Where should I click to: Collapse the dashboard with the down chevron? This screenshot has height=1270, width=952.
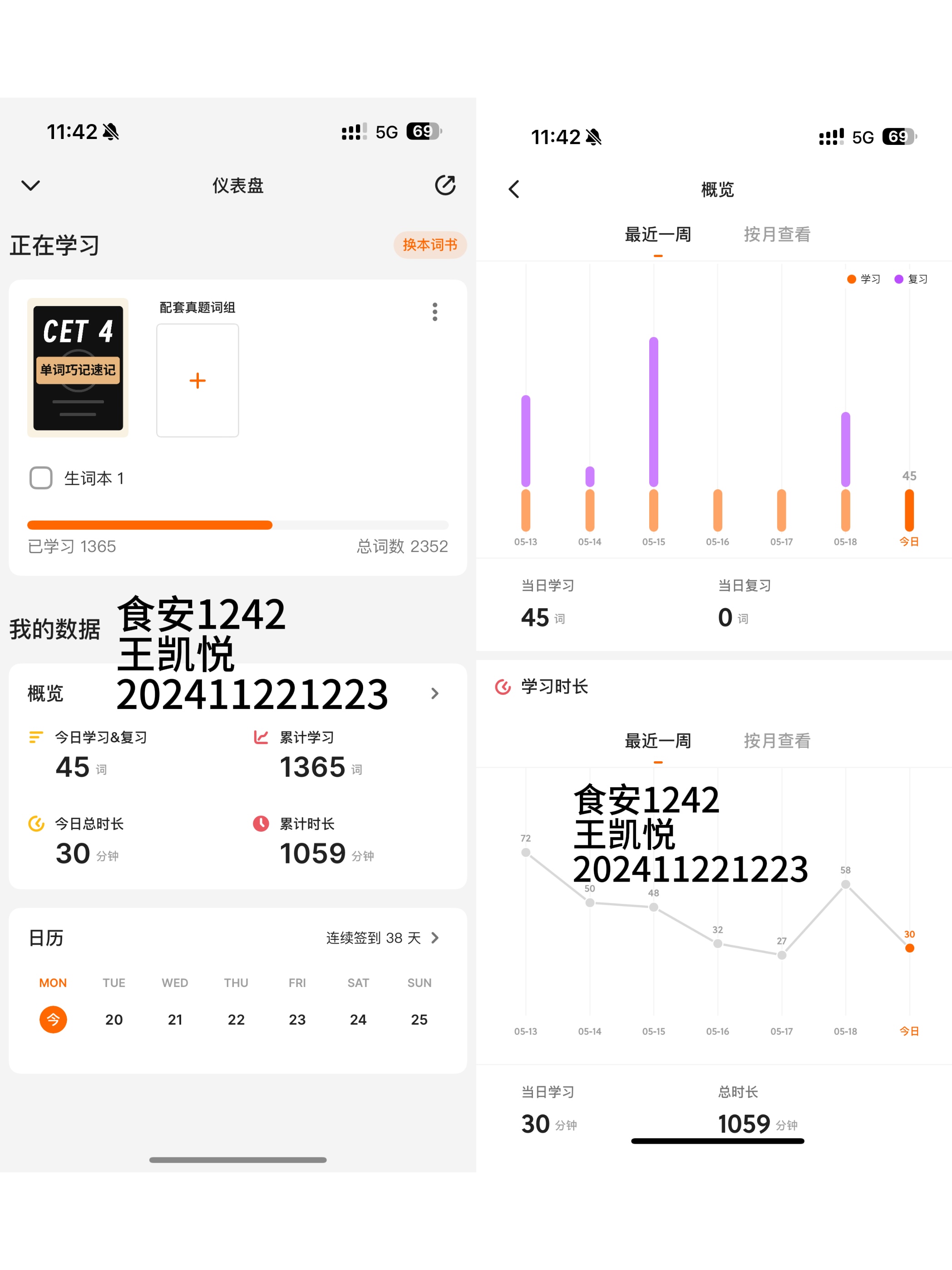pos(30,185)
